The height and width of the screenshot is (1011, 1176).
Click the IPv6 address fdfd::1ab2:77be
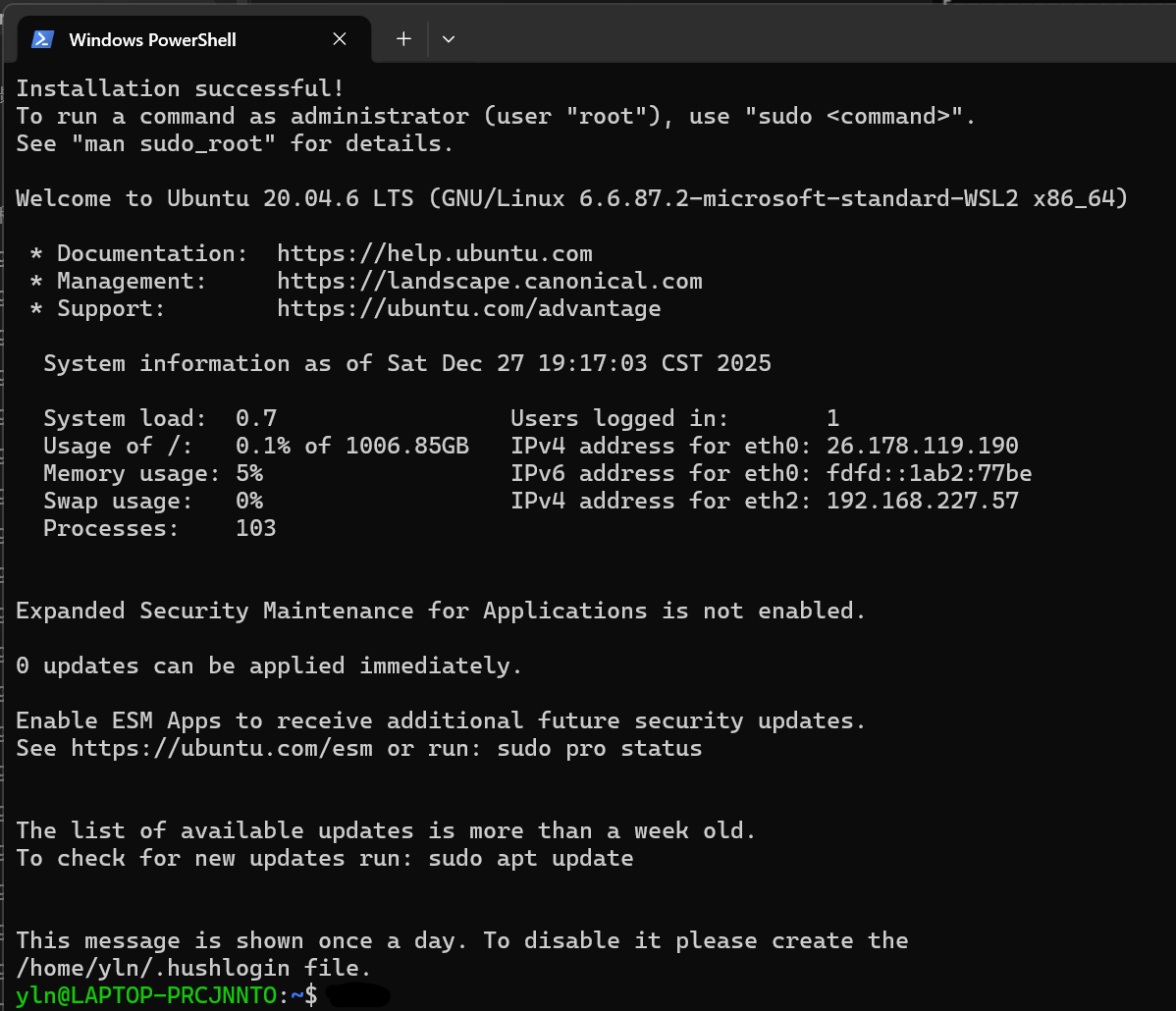coord(929,473)
